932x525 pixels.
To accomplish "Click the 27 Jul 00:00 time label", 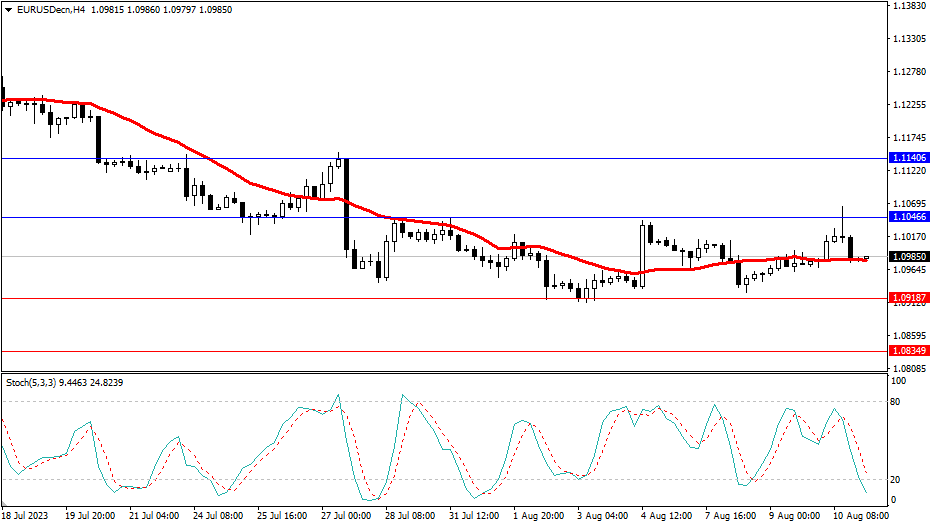I will pyautogui.click(x=345, y=516).
